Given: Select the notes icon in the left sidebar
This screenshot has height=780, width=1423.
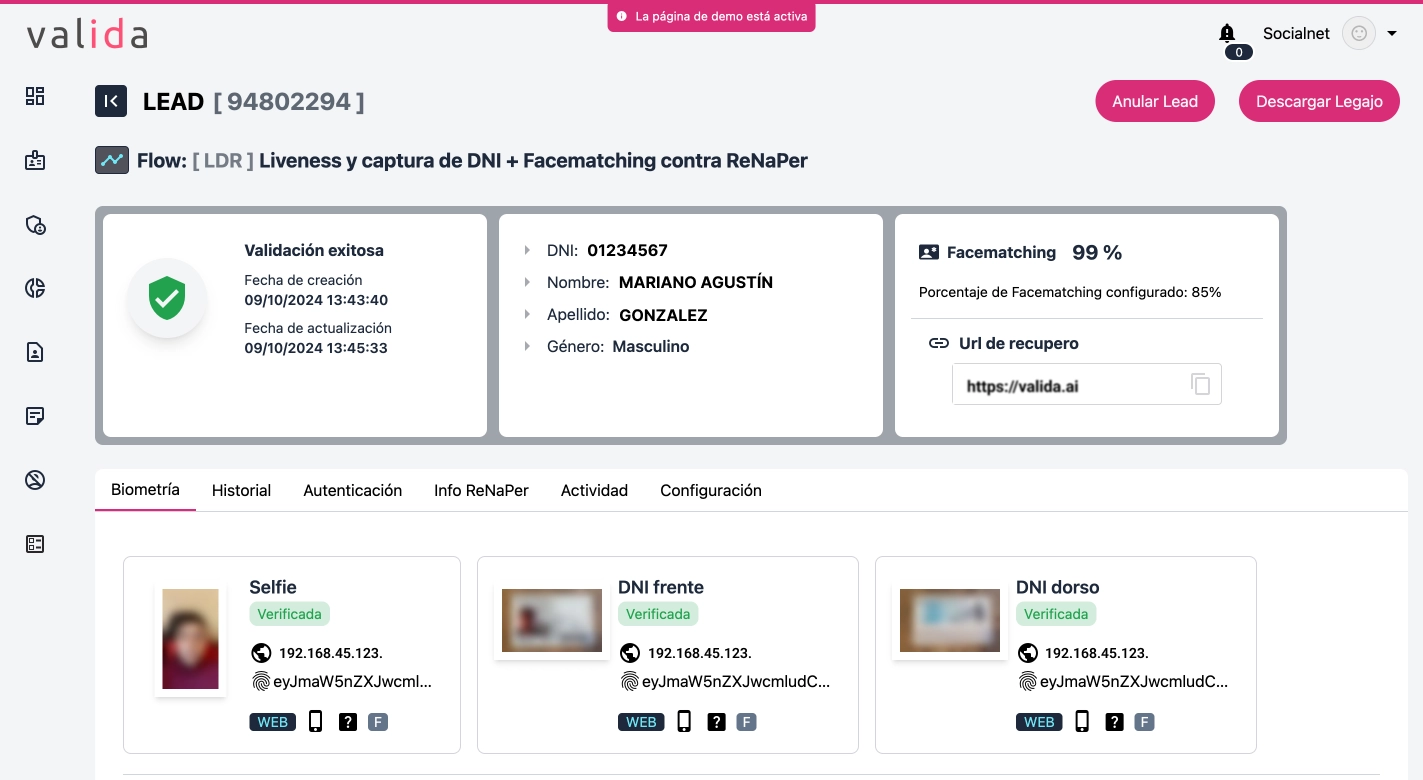Looking at the screenshot, I should click(35, 416).
